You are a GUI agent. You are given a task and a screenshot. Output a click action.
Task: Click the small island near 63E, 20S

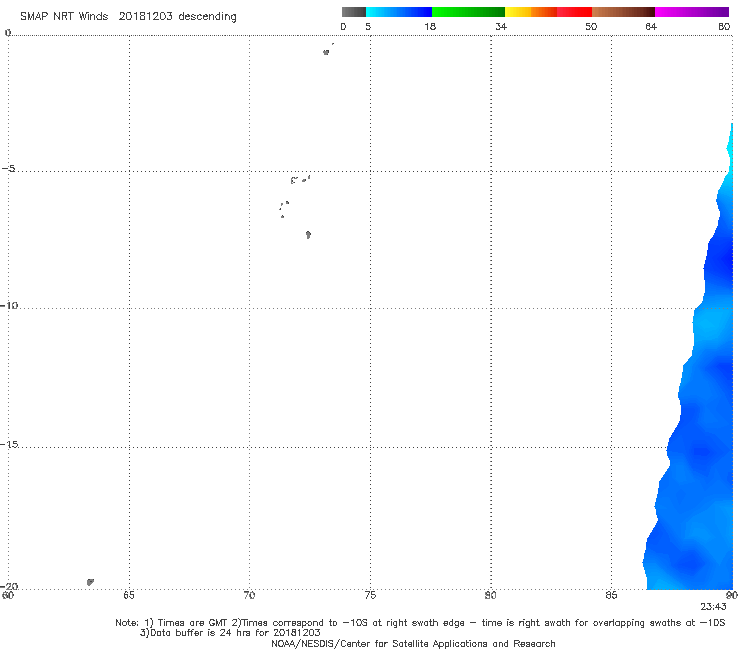coord(90,582)
